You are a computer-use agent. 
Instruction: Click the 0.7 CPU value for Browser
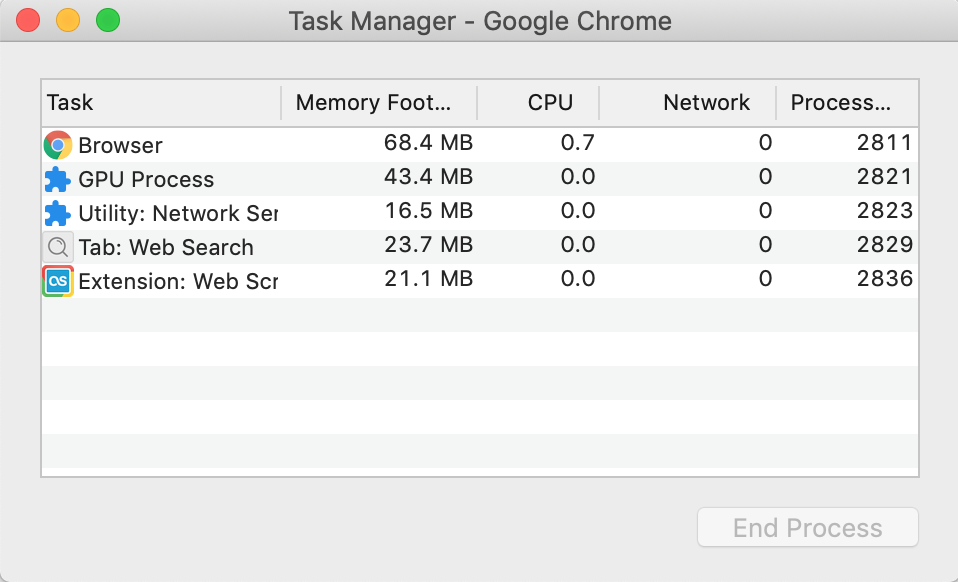[x=578, y=143]
